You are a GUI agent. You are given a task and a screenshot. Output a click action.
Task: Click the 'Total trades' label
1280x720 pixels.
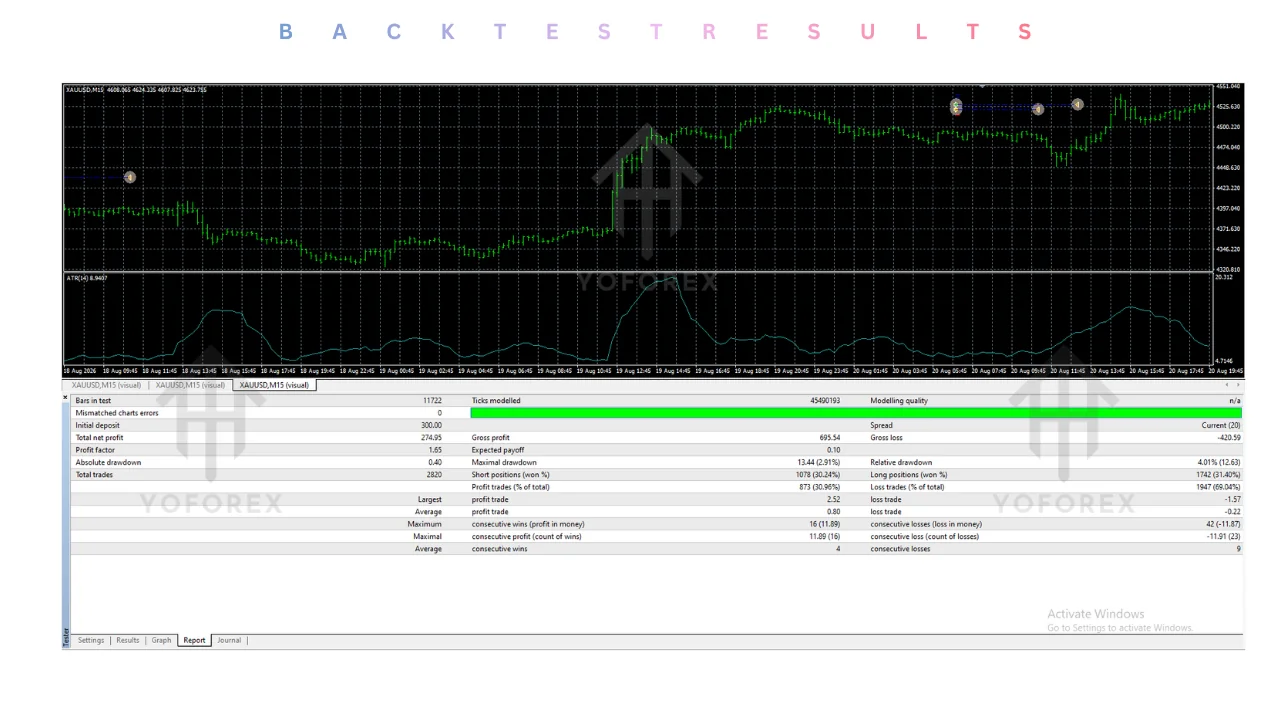(94, 474)
